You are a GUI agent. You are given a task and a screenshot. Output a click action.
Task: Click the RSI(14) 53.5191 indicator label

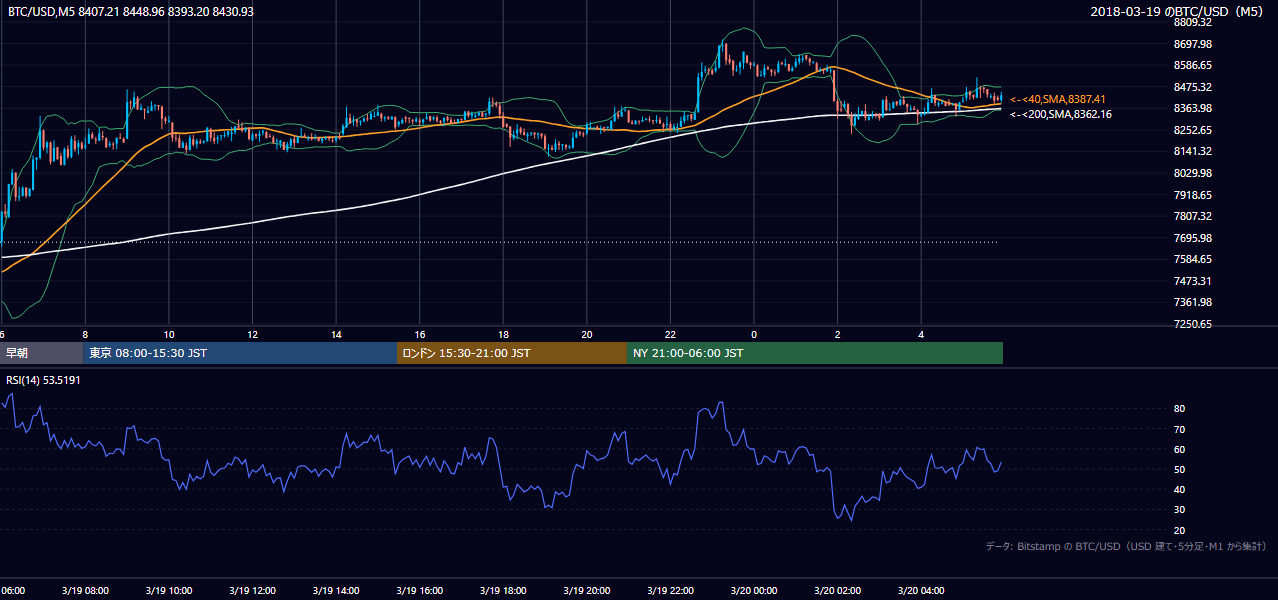coord(43,381)
